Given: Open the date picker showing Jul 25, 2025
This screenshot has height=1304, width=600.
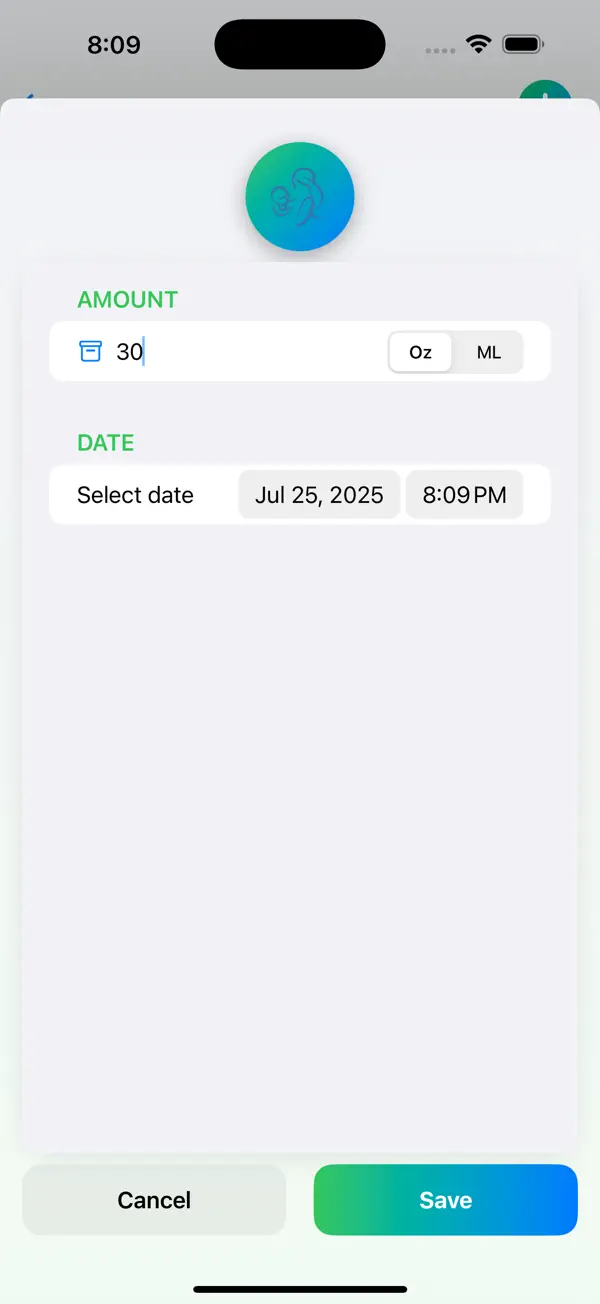Looking at the screenshot, I should (319, 494).
